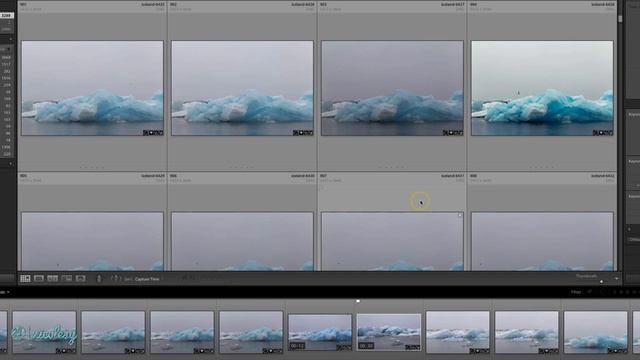Toggle sort direction a-z icon
Viewport: 640px width, 360px height.
115,279
